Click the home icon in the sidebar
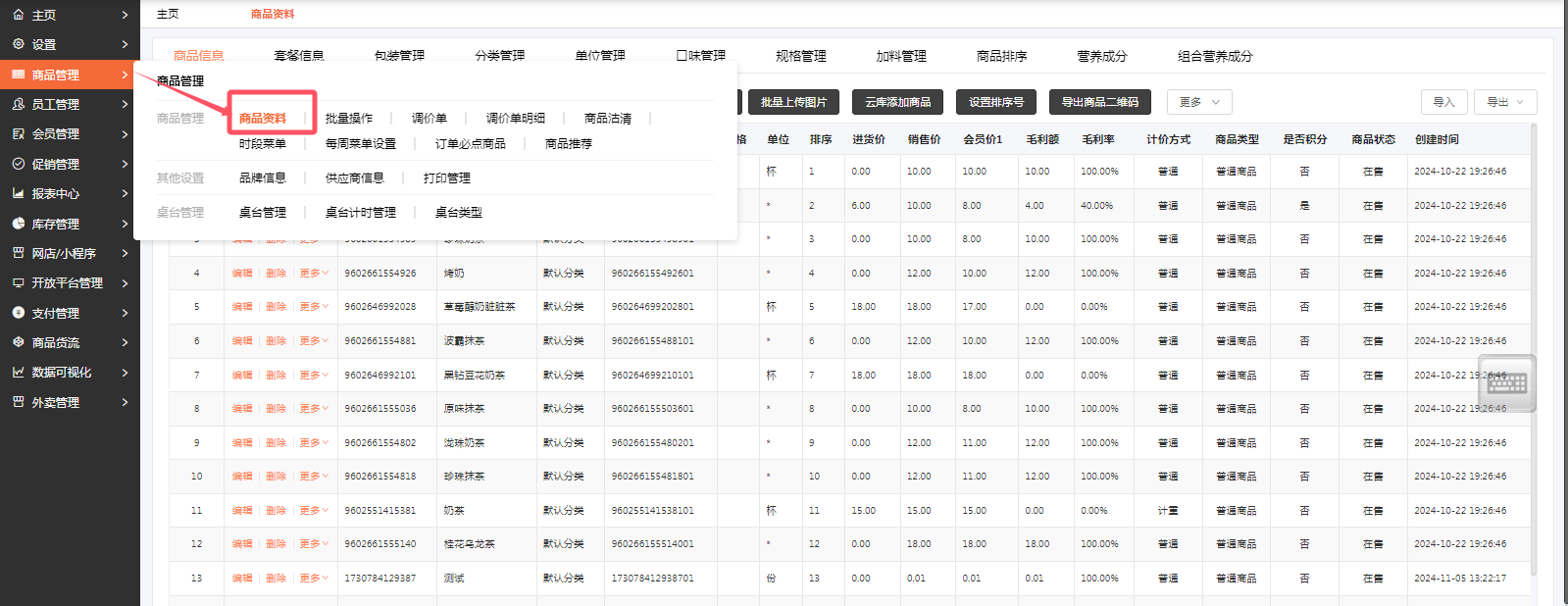This screenshot has width=1568, height=606. [x=18, y=15]
